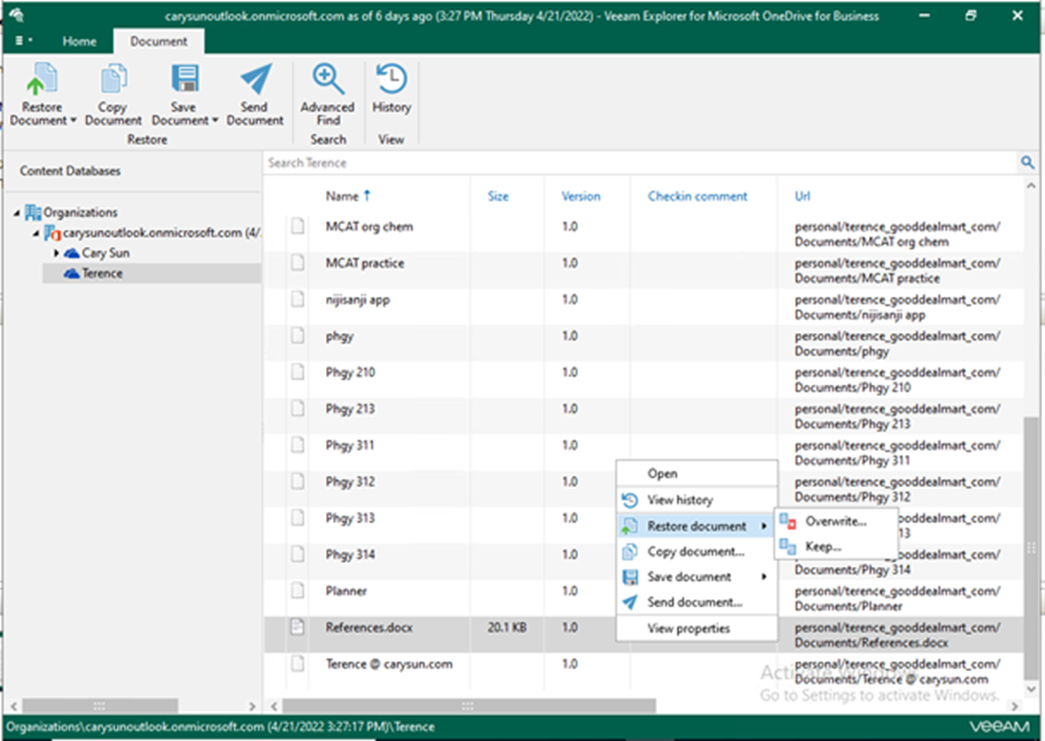Click the Restore Document ribbon icon
The width and height of the screenshot is (1045, 741).
click(x=41, y=80)
